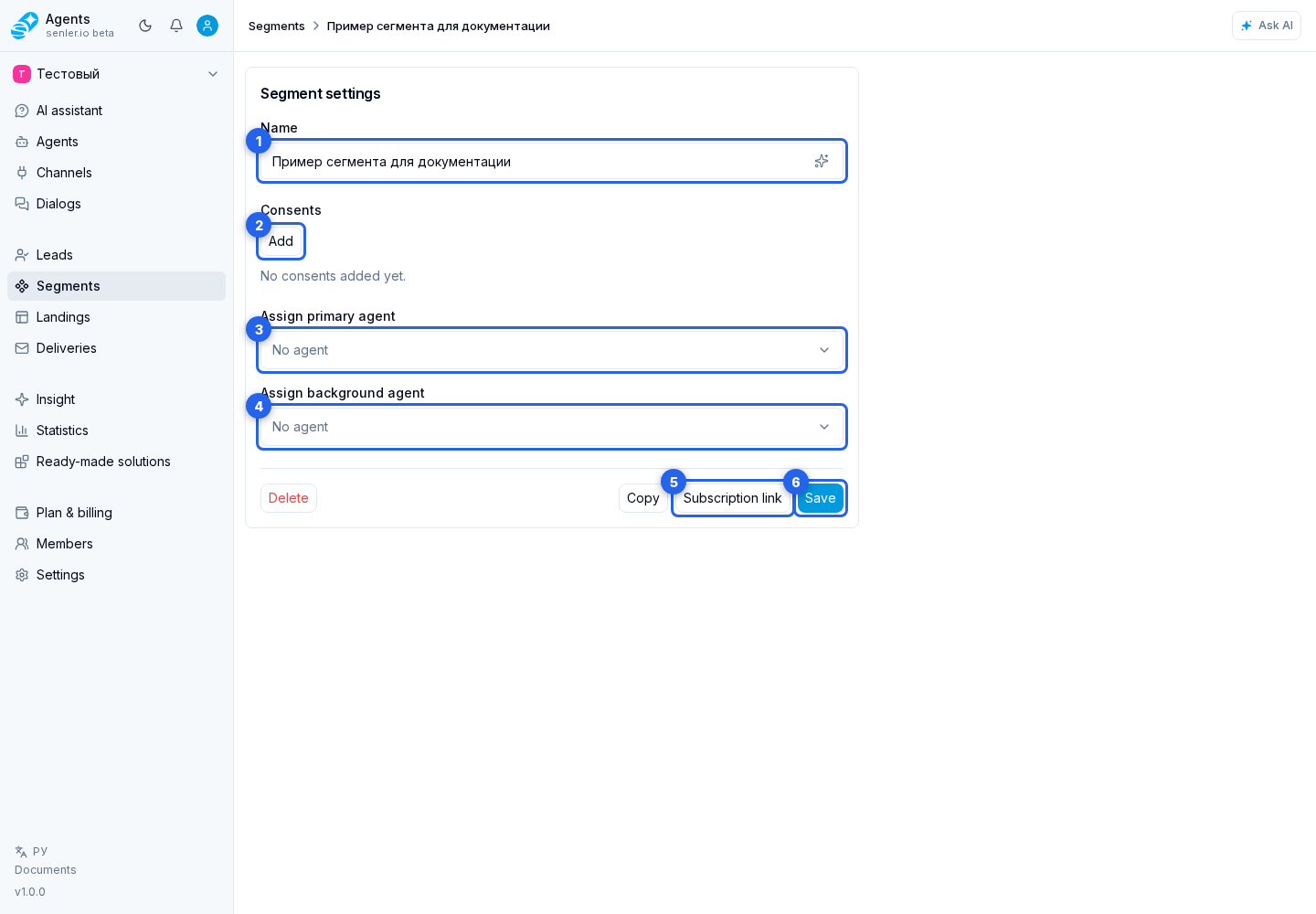The height and width of the screenshot is (914, 1316).
Task: Click AI sparkle icon in Name field
Action: coord(822,161)
